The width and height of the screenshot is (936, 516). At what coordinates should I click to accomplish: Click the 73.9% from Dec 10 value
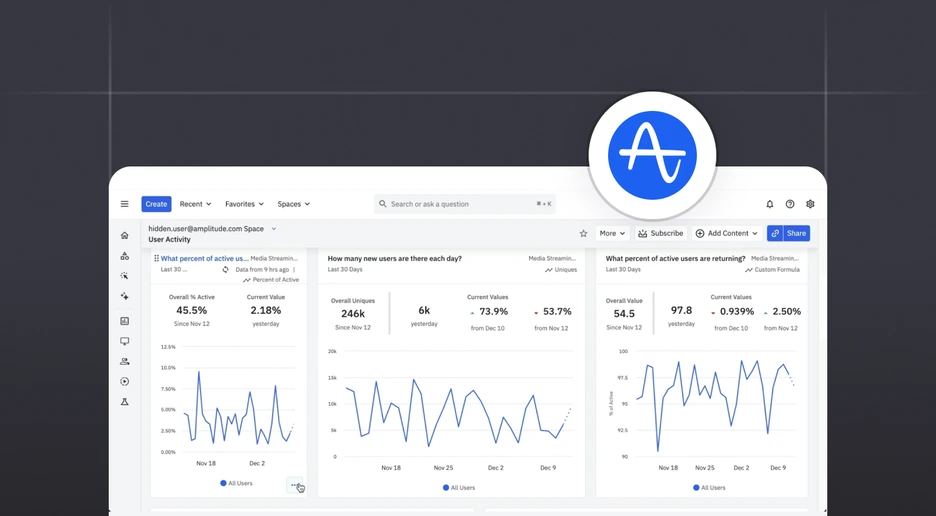click(x=494, y=312)
